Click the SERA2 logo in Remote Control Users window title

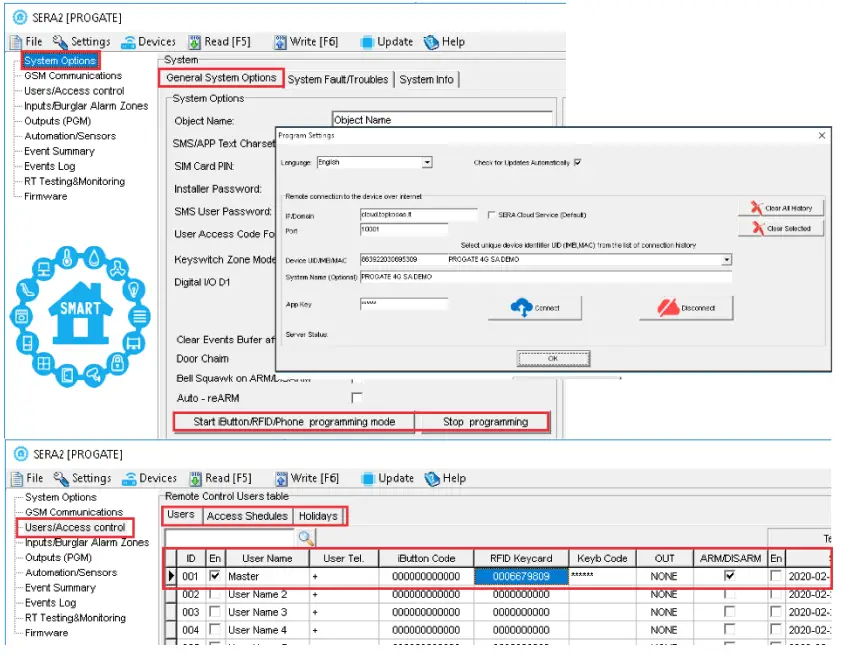point(21,454)
